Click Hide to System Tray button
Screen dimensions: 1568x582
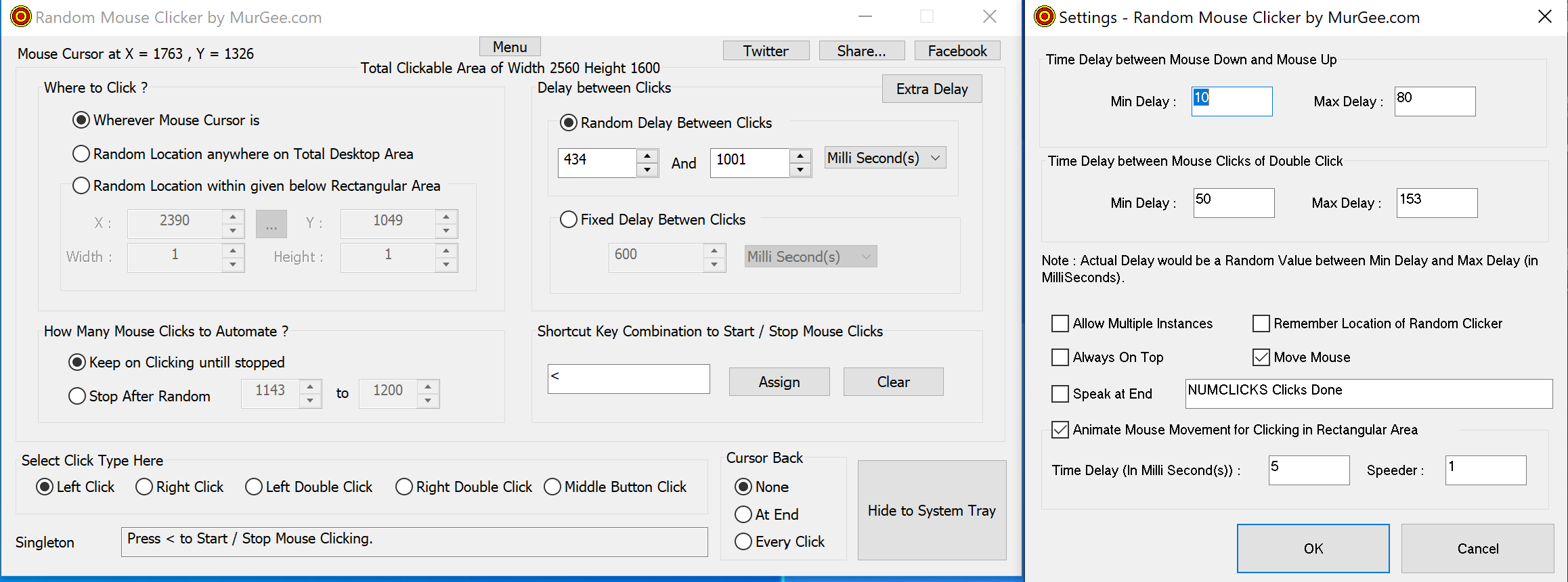click(x=932, y=510)
